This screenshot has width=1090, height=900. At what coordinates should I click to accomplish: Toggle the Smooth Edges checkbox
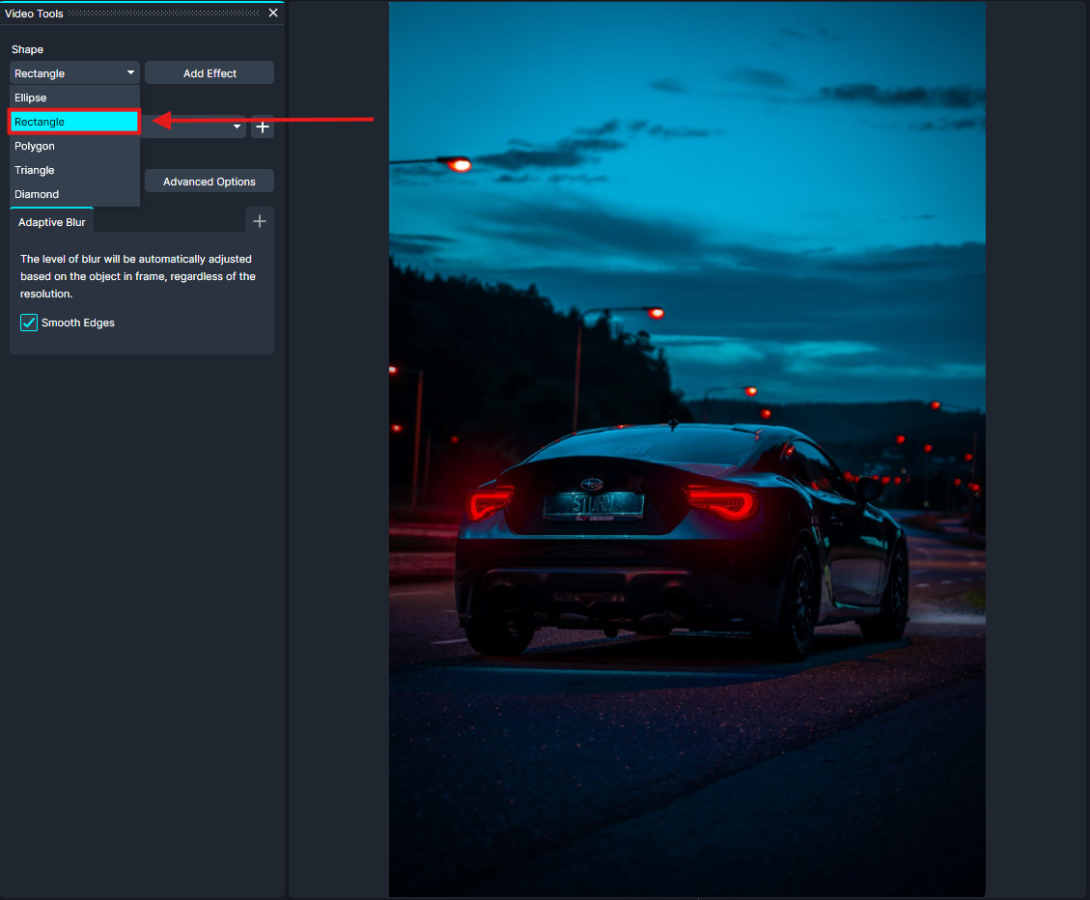point(29,323)
